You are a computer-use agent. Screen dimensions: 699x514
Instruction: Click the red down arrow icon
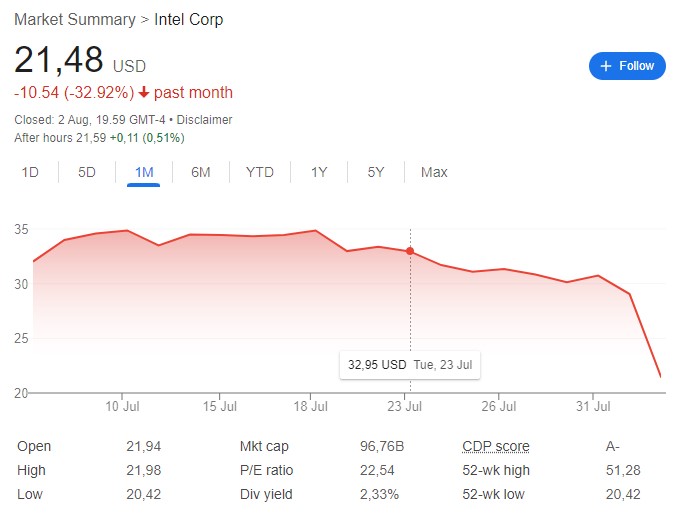(144, 93)
